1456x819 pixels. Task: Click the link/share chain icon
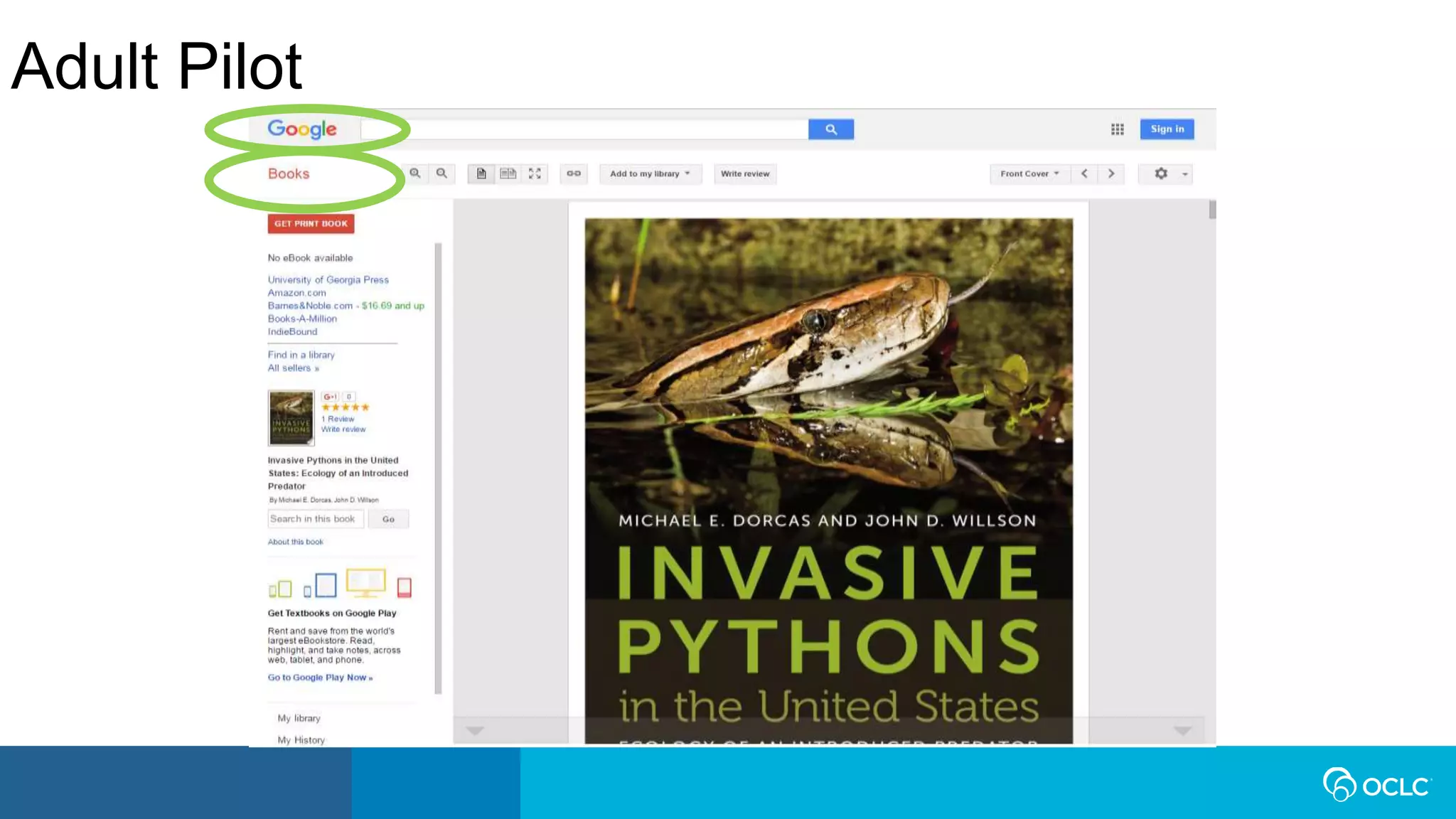click(574, 173)
